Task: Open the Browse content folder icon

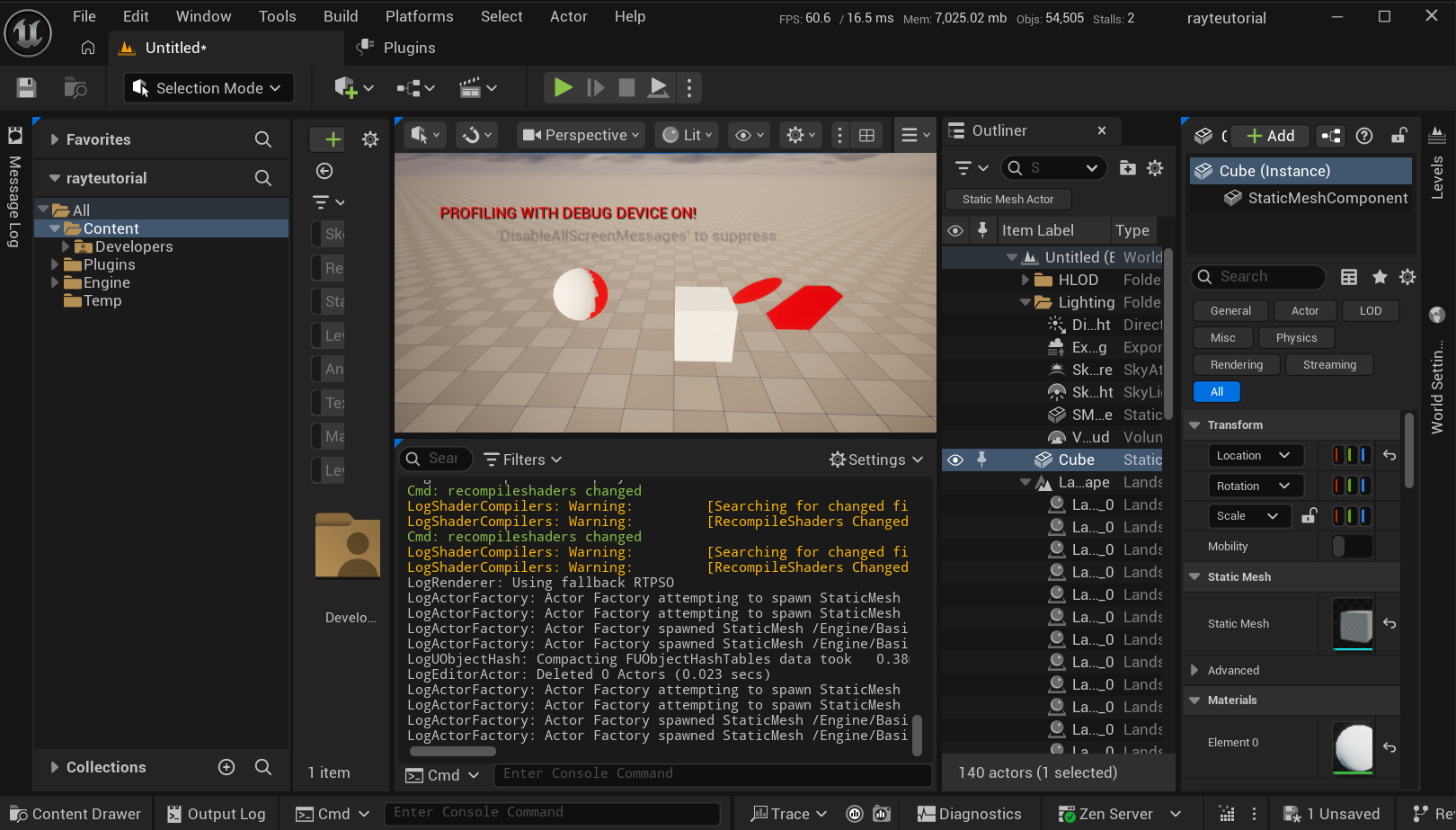Action: click(x=75, y=87)
